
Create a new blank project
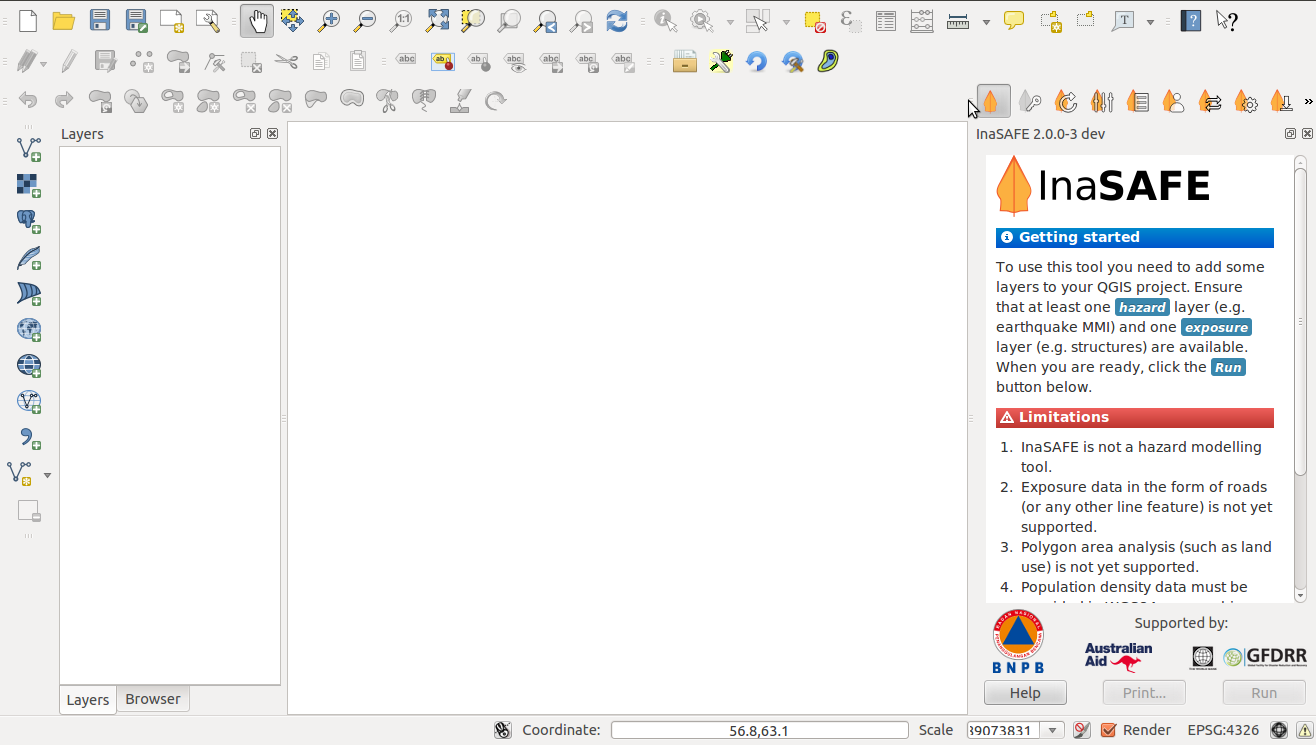click(x=28, y=20)
